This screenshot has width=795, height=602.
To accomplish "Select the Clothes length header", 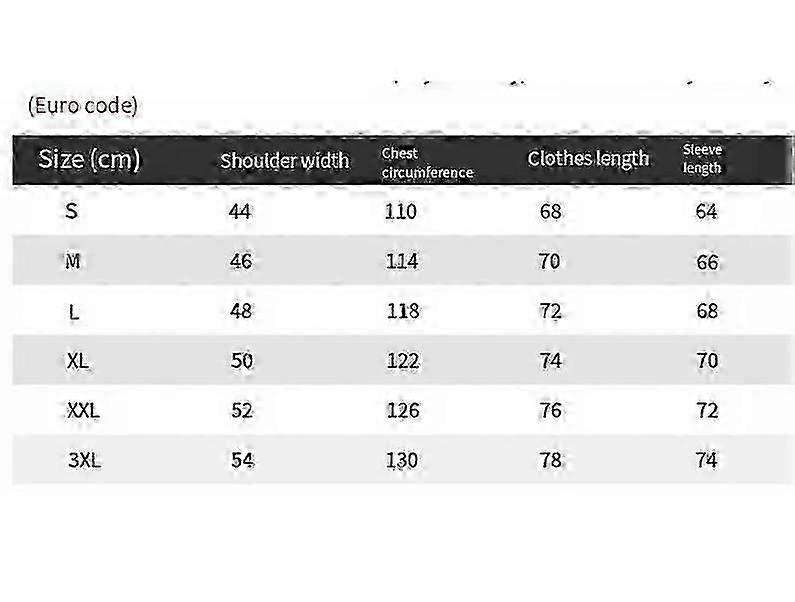I will click(x=588, y=159).
